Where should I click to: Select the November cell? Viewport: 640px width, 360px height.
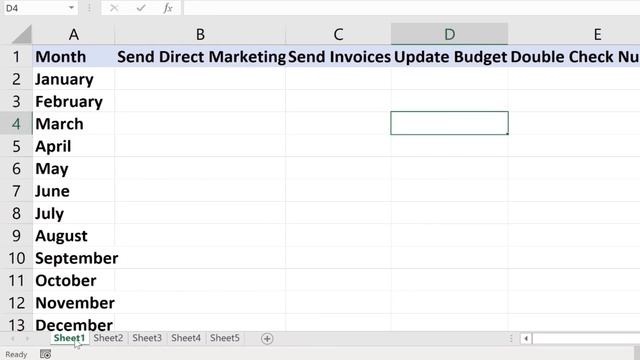73,303
